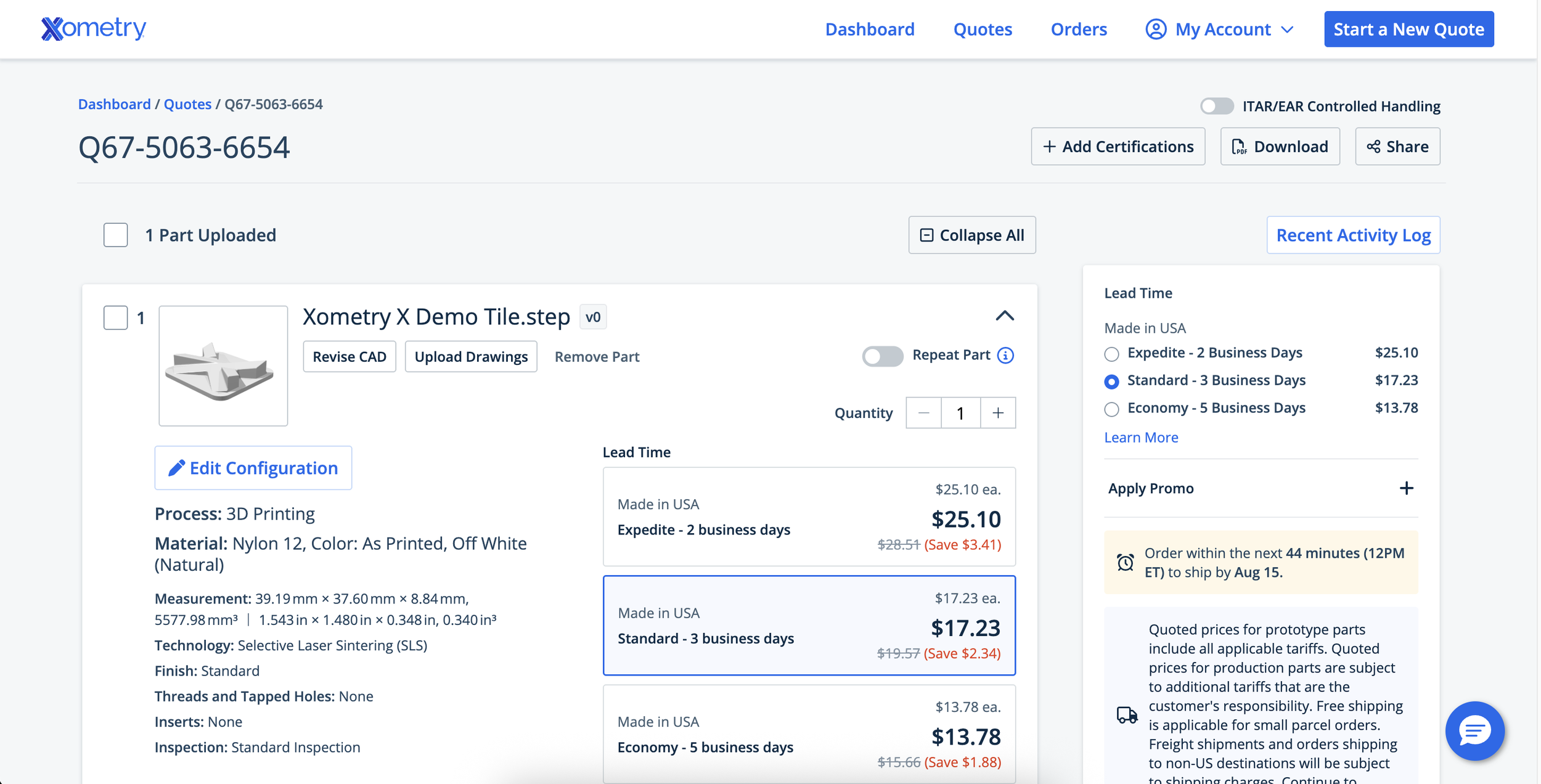Click Edit Configuration
Image resolution: width=1541 pixels, height=784 pixels.
click(253, 468)
